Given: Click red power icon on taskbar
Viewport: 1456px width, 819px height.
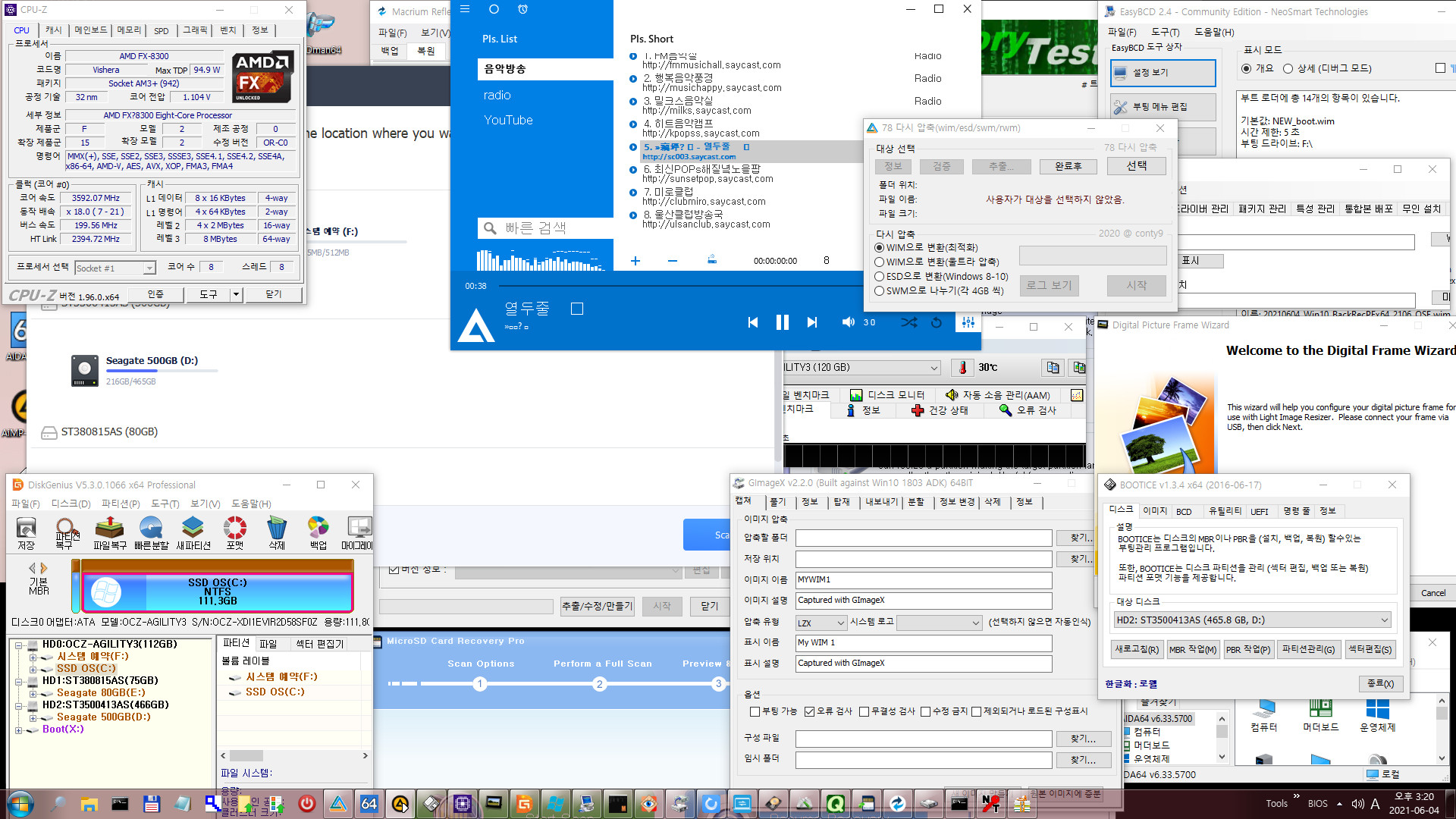Looking at the screenshot, I should click(306, 803).
